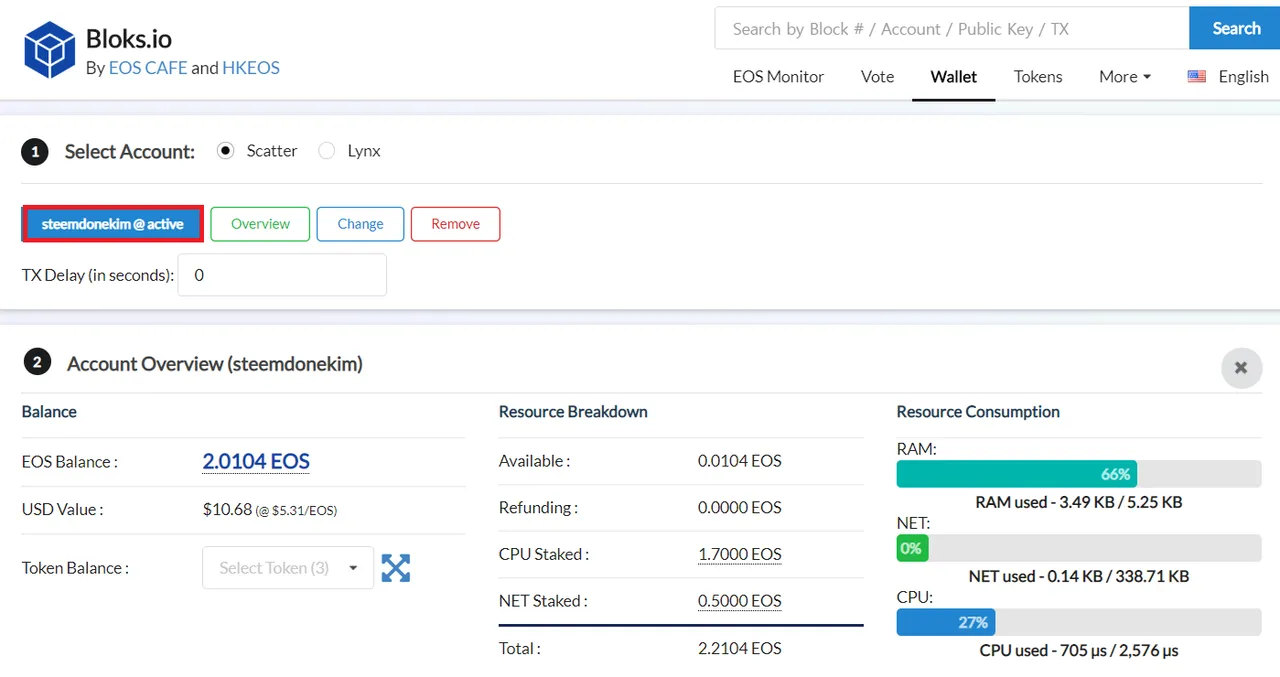This screenshot has height=677, width=1280.
Task: Click the steemdonekim @ active button
Action: (113, 224)
